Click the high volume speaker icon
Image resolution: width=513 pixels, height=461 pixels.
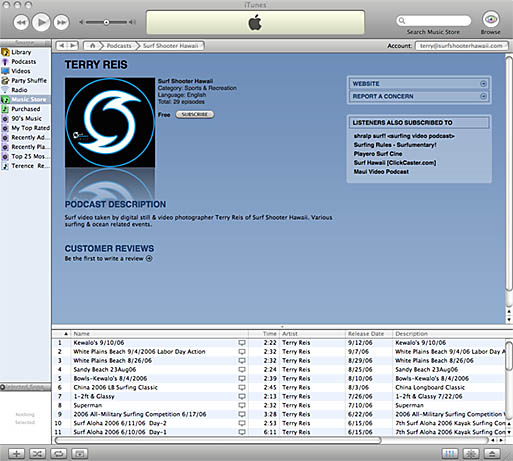click(x=132, y=22)
